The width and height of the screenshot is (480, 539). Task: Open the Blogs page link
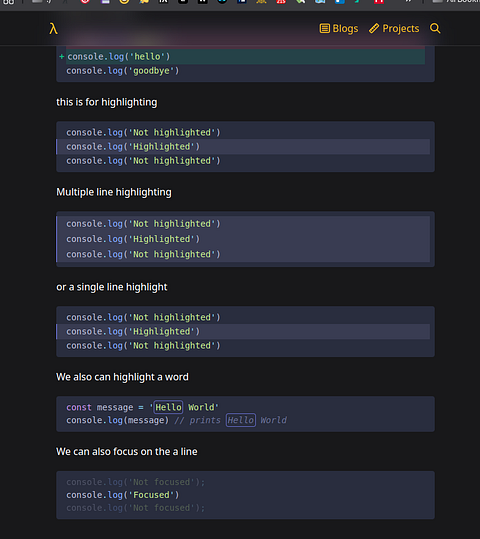click(x=339, y=29)
